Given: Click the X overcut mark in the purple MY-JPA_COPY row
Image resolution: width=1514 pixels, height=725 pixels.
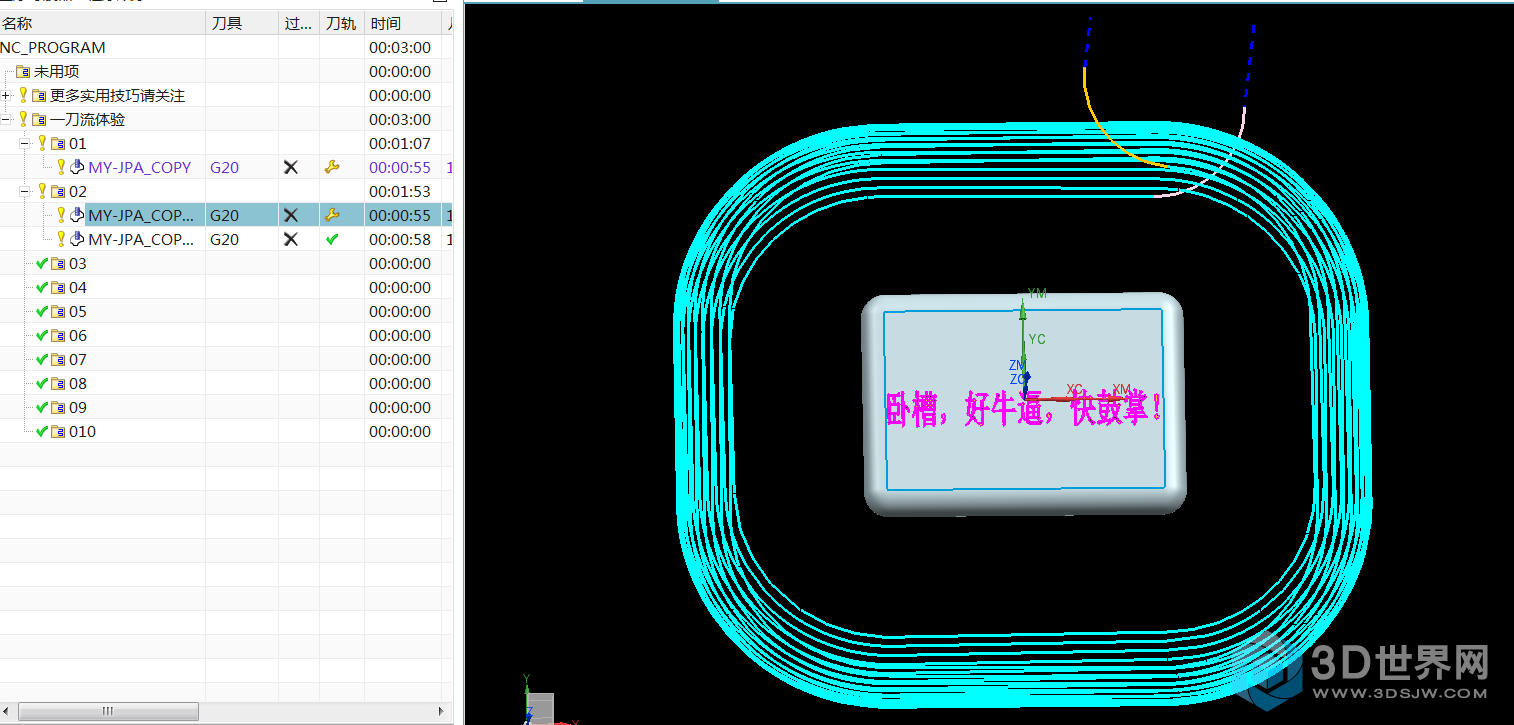Looking at the screenshot, I should (291, 168).
